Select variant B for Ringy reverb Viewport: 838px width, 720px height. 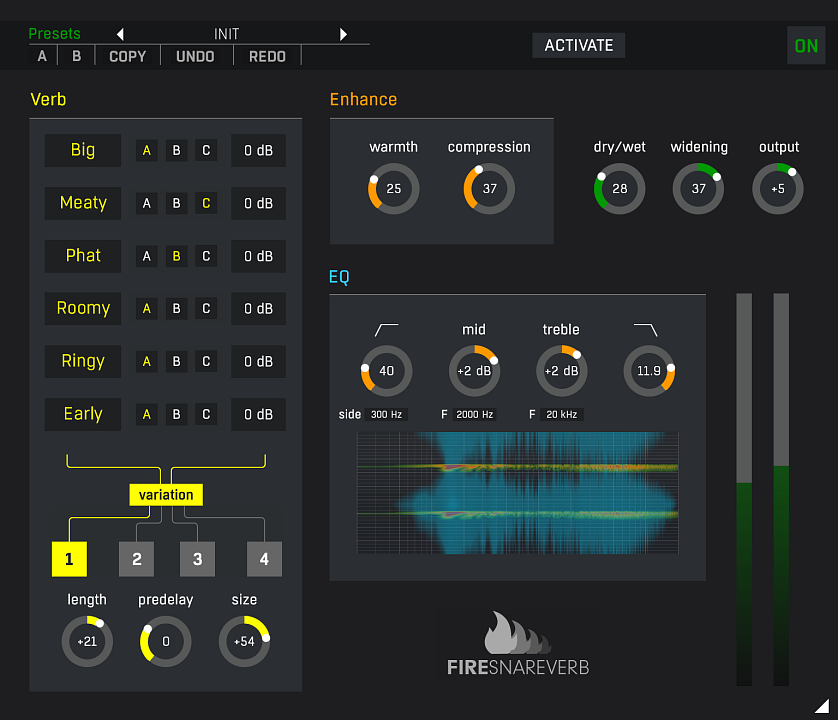[x=176, y=362]
